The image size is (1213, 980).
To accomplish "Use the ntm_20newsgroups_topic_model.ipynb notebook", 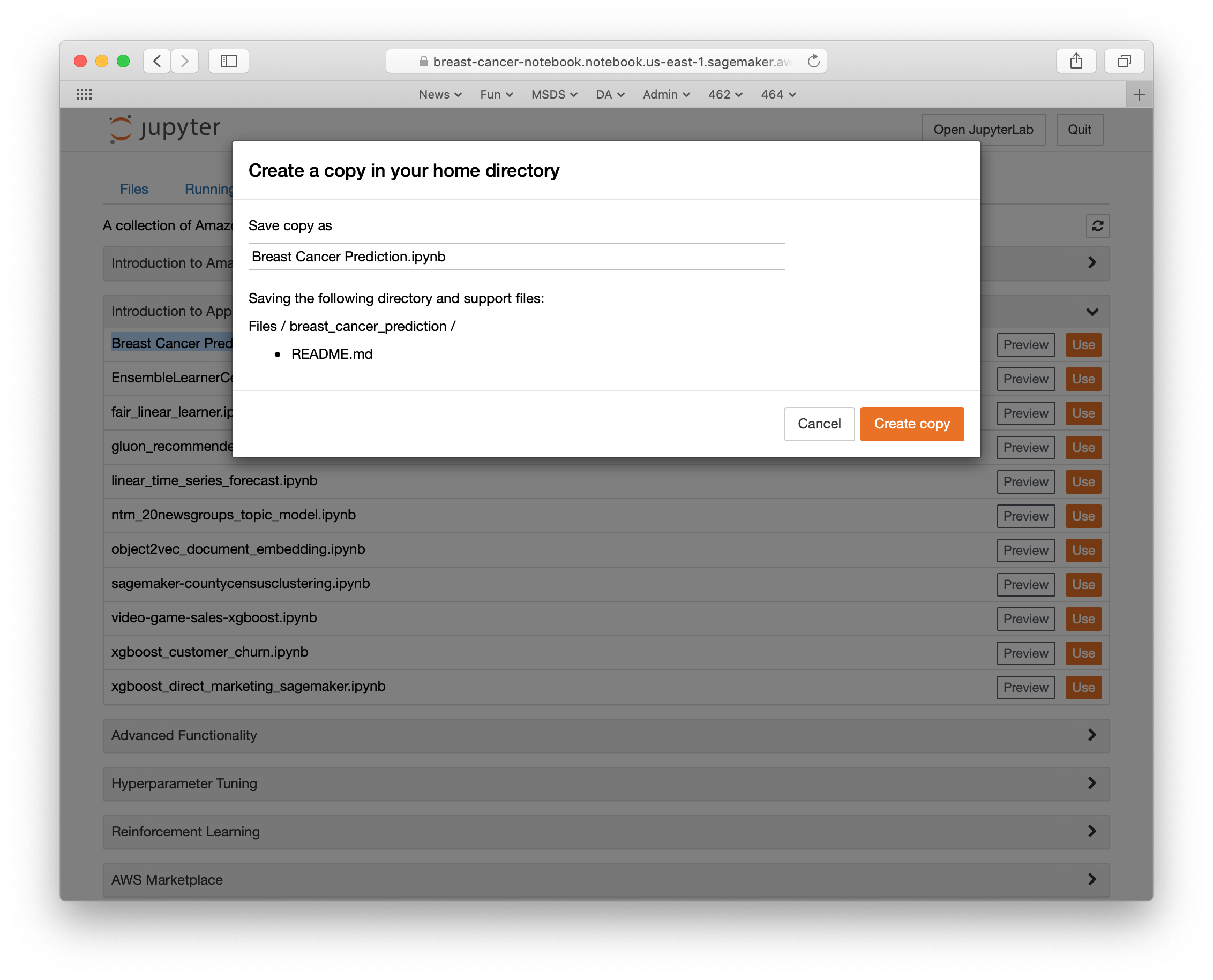I will (1083, 516).
